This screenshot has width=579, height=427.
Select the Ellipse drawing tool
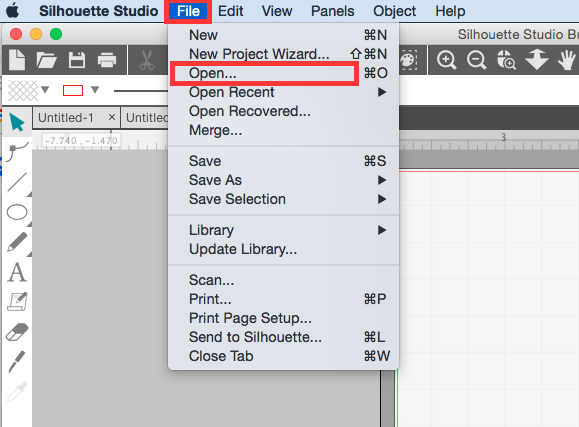pos(17,212)
